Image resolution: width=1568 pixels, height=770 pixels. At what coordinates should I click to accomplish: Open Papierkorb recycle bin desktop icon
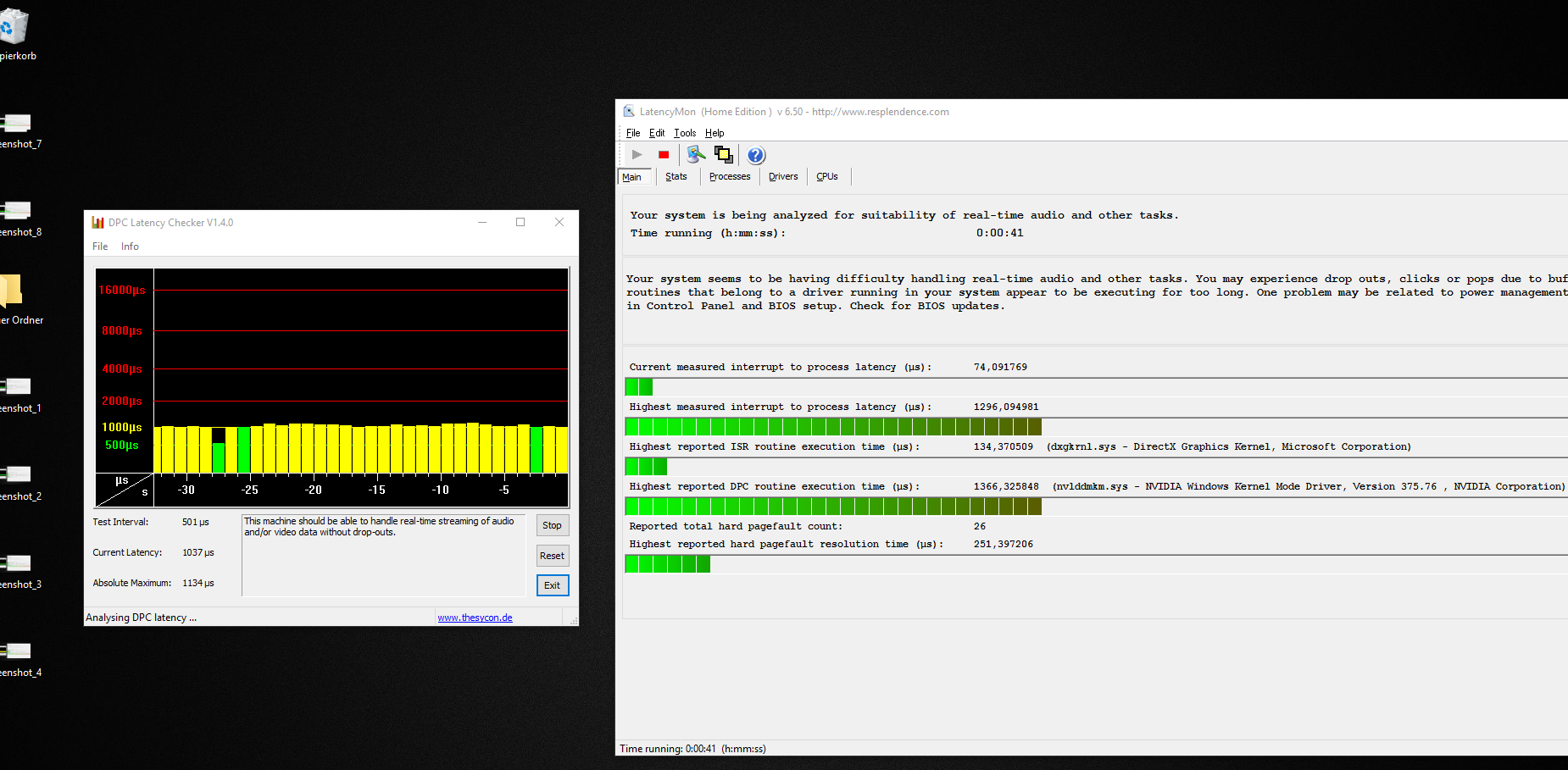pos(15,34)
